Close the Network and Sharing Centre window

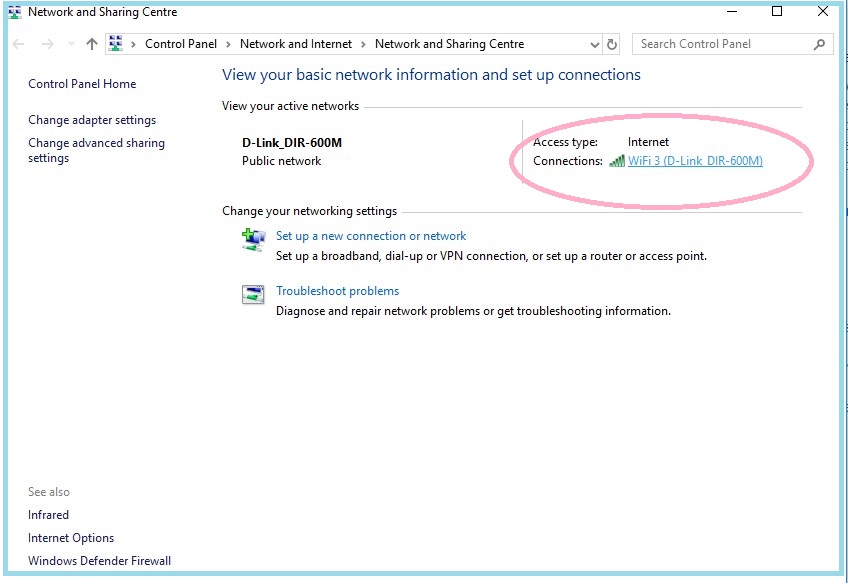tap(823, 11)
